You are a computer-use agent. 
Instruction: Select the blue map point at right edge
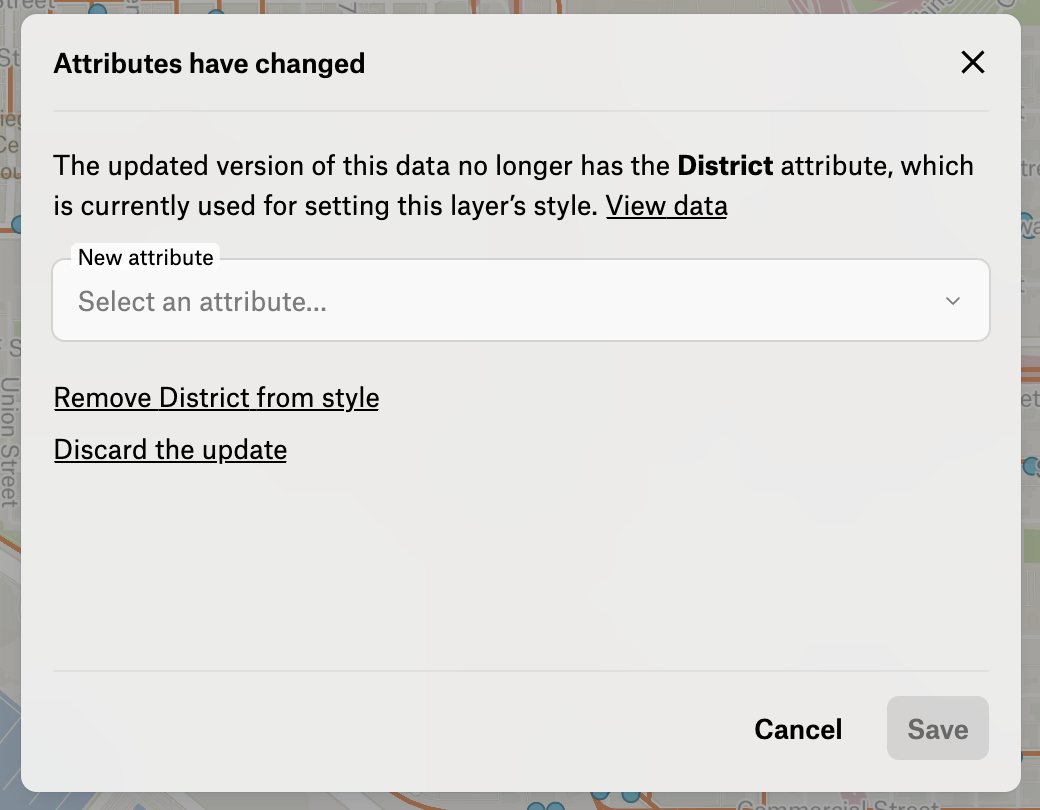1032,466
